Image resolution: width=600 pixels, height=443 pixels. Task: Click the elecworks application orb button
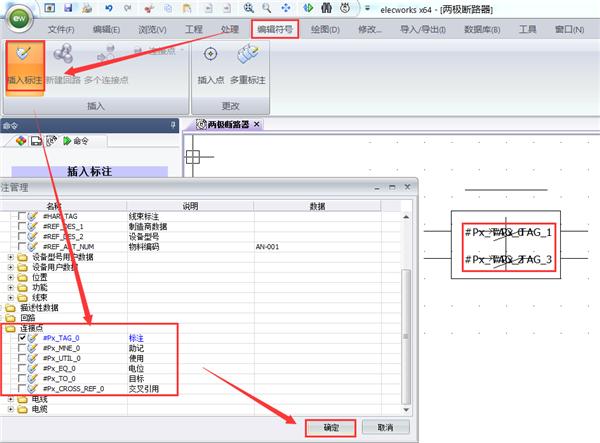click(x=20, y=18)
